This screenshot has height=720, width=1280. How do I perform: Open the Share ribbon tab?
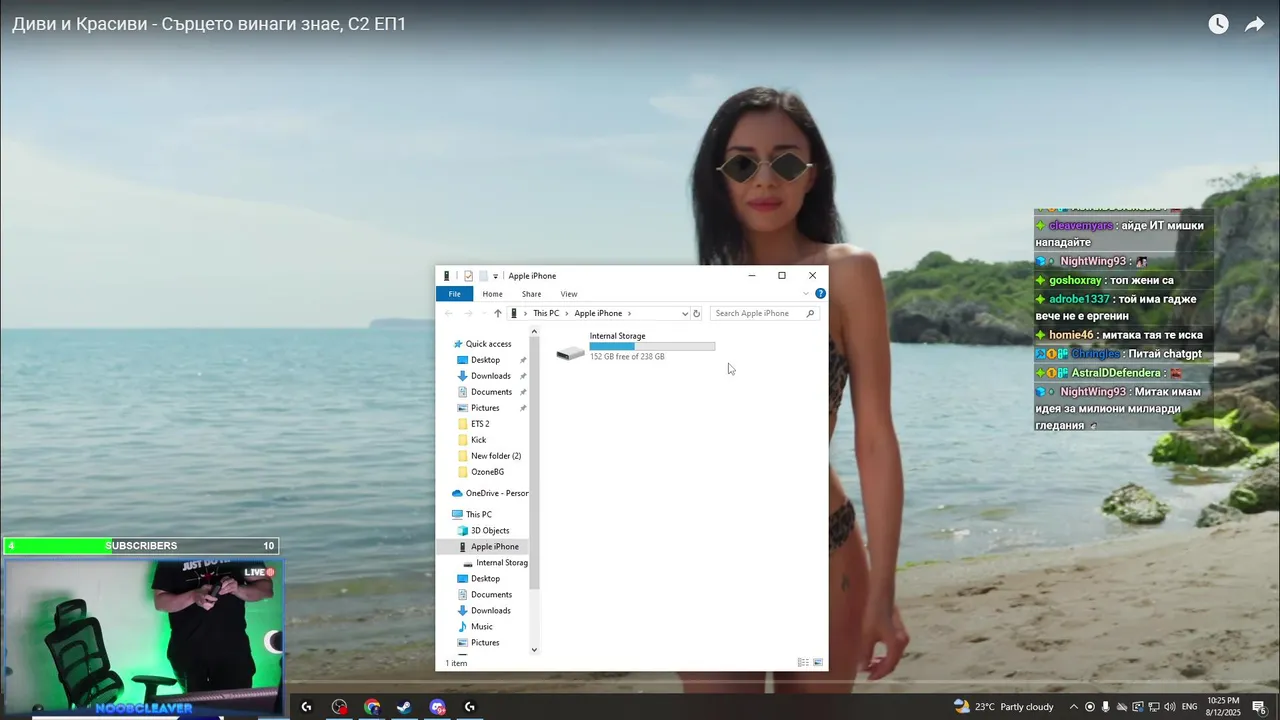[x=531, y=294]
